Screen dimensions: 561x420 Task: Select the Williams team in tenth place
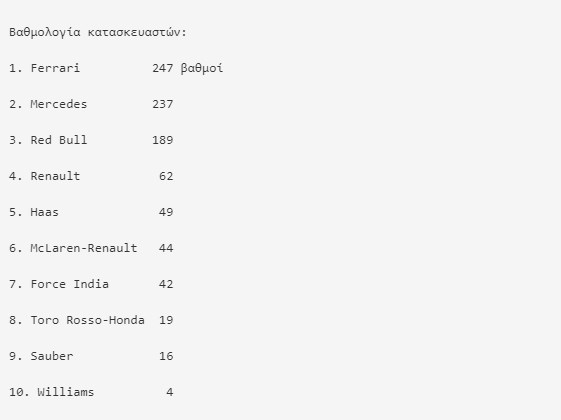click(66, 392)
